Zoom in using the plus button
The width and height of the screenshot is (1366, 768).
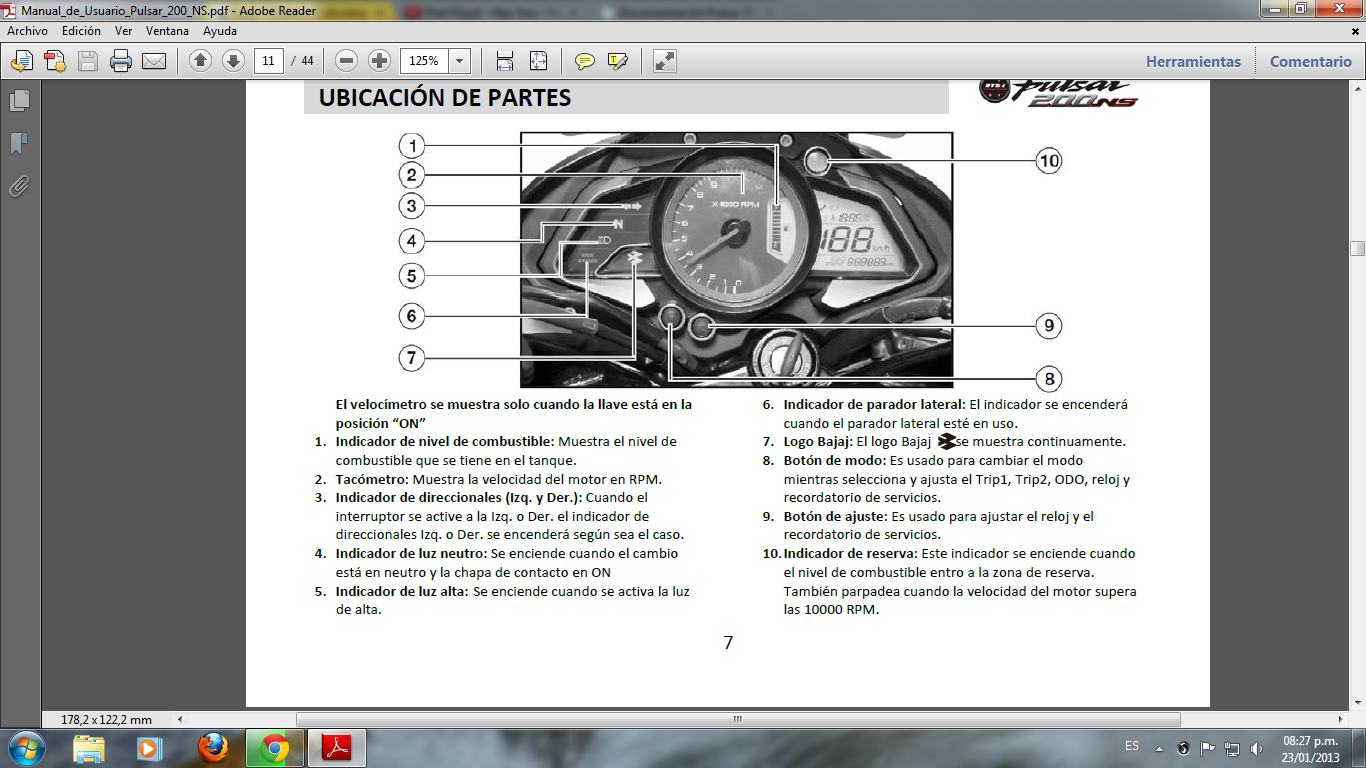[x=379, y=61]
